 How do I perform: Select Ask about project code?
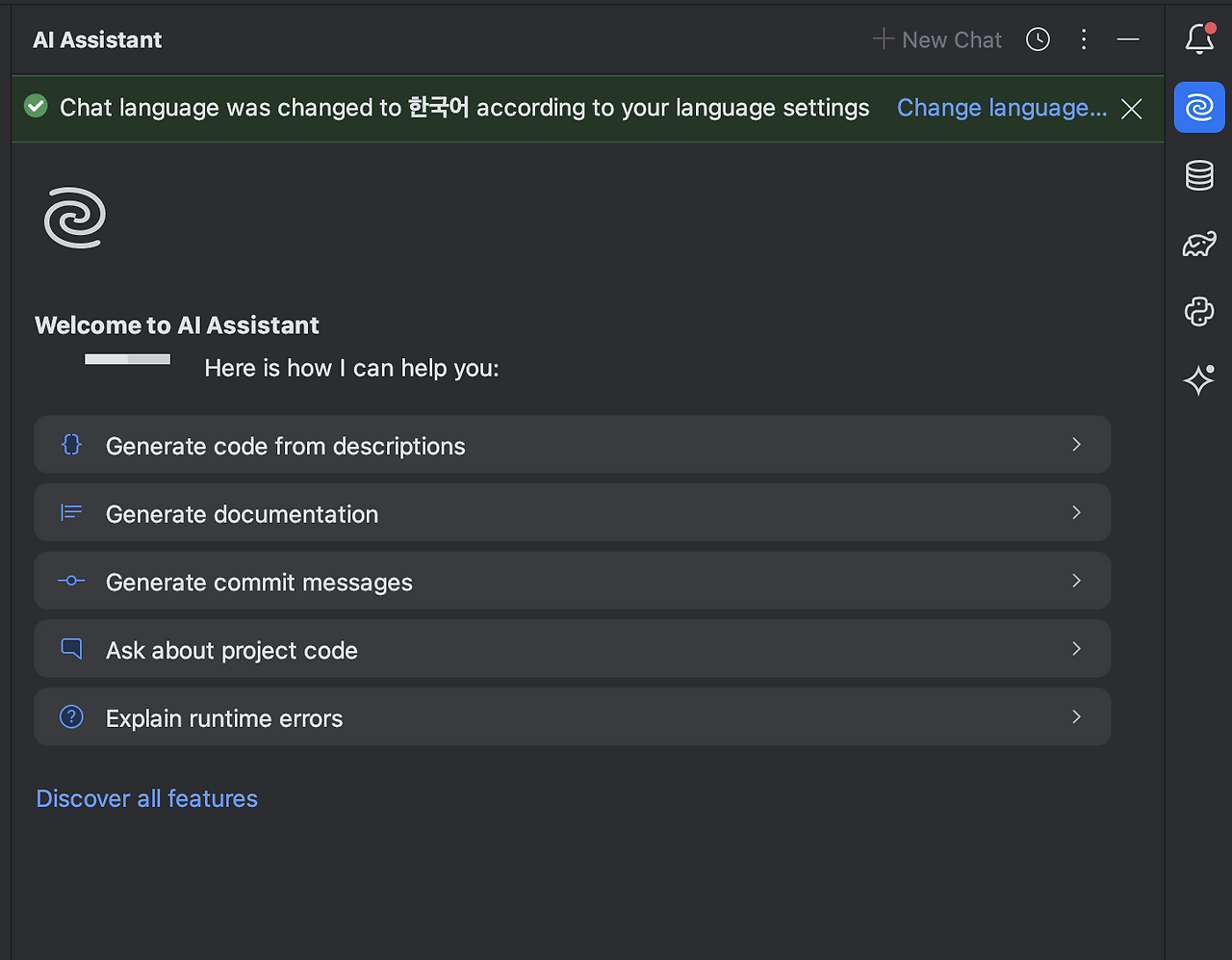point(232,650)
